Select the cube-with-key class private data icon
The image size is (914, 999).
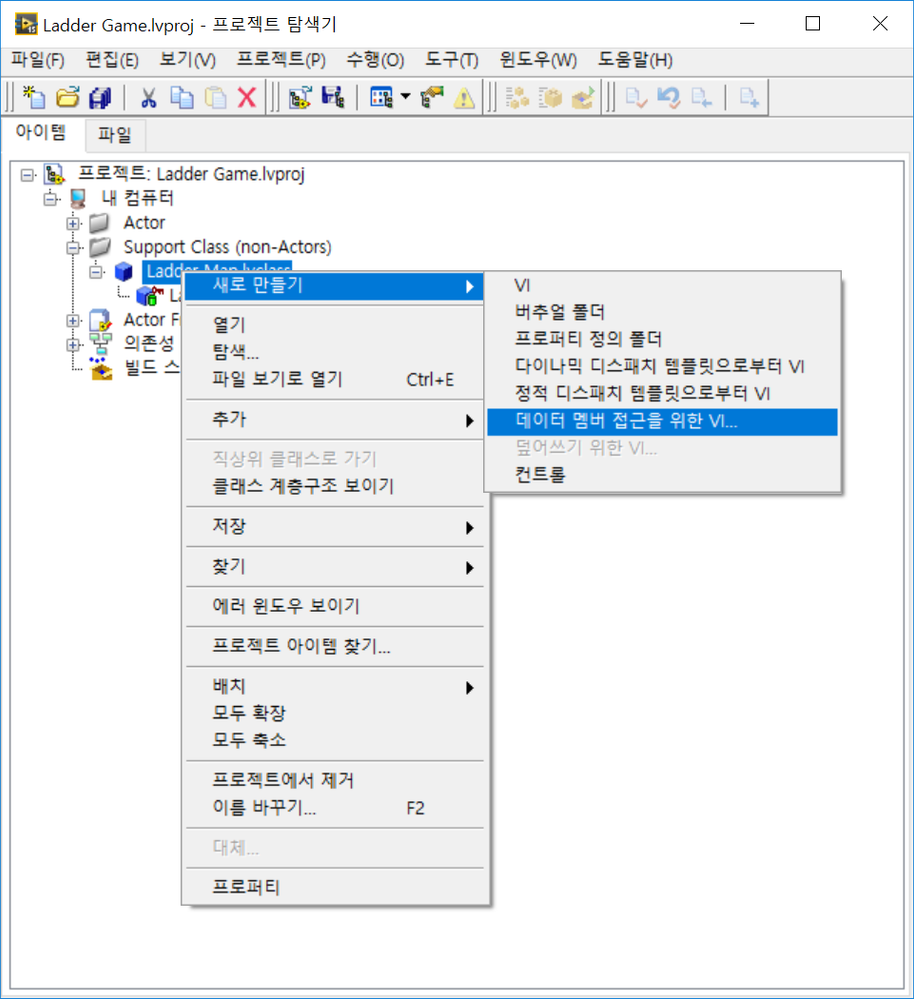[x=150, y=296]
